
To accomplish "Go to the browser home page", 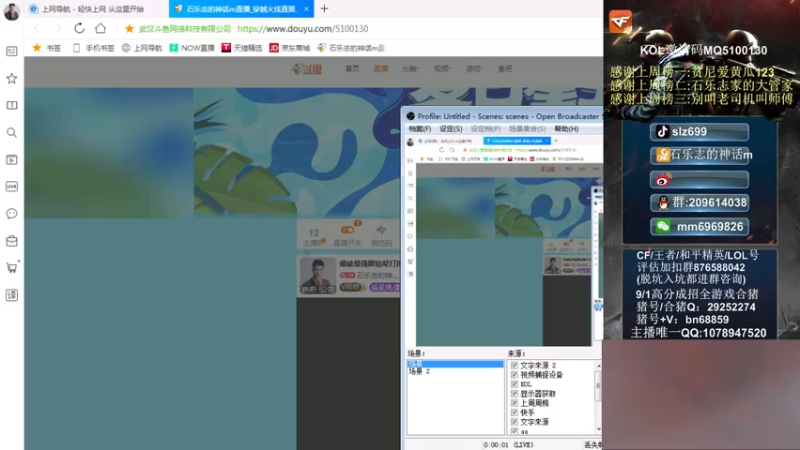I will coord(101,29).
